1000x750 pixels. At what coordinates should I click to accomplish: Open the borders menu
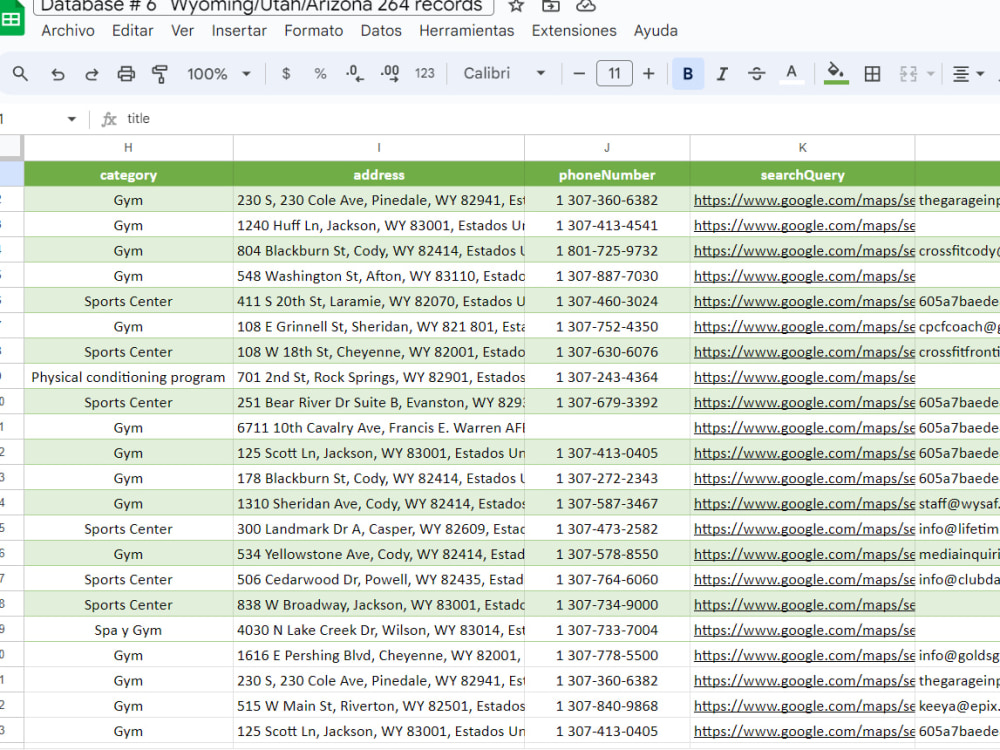click(x=872, y=74)
